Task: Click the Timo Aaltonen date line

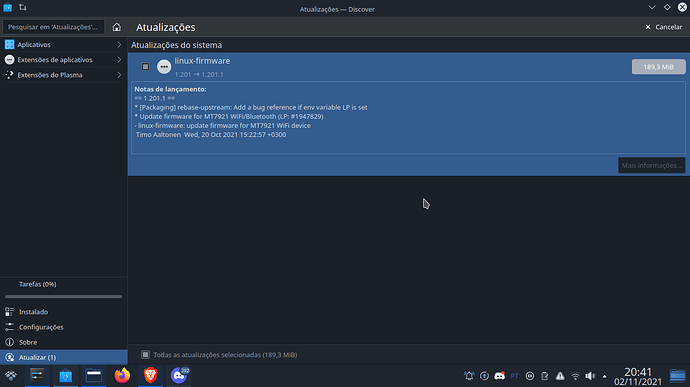Action: [211, 135]
